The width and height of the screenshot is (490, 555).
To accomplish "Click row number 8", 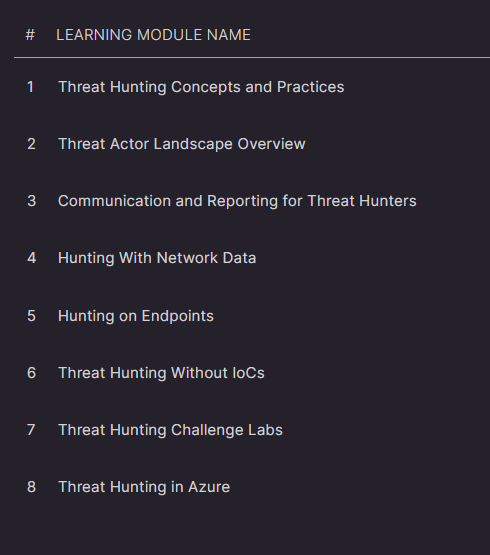I will [x=32, y=487].
